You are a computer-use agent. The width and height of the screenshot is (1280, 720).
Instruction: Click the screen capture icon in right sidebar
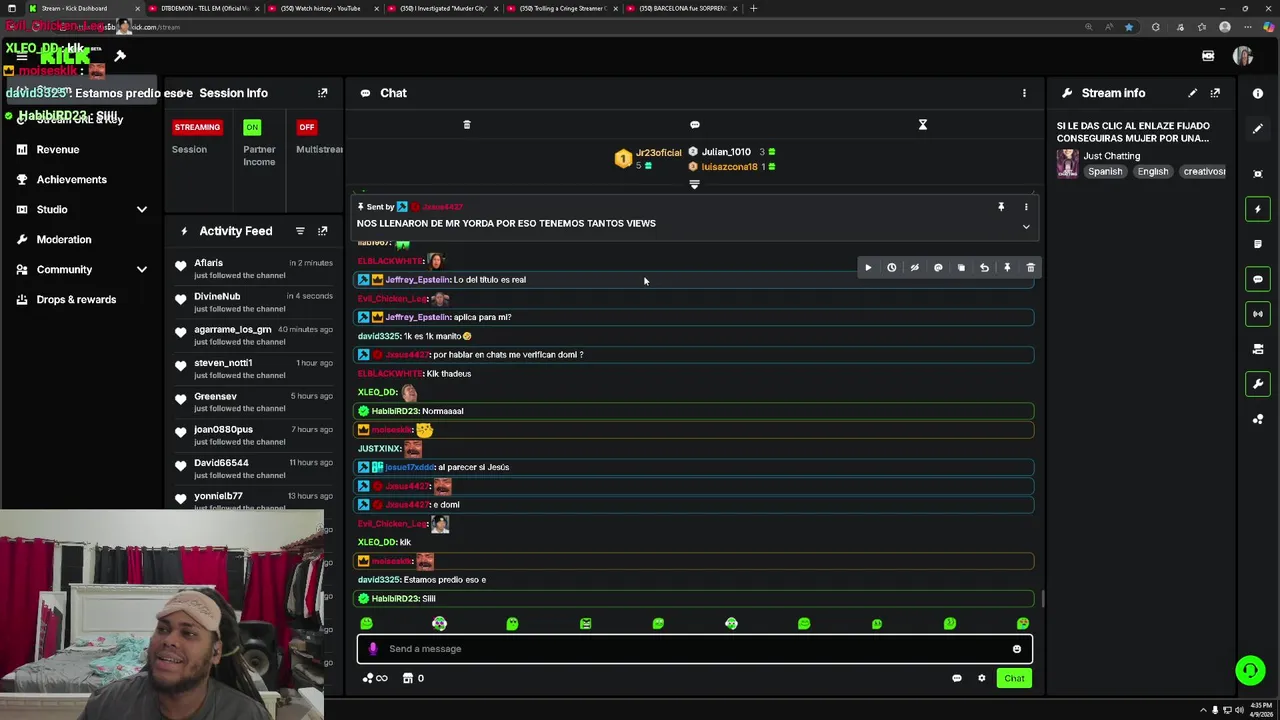click(x=1258, y=174)
